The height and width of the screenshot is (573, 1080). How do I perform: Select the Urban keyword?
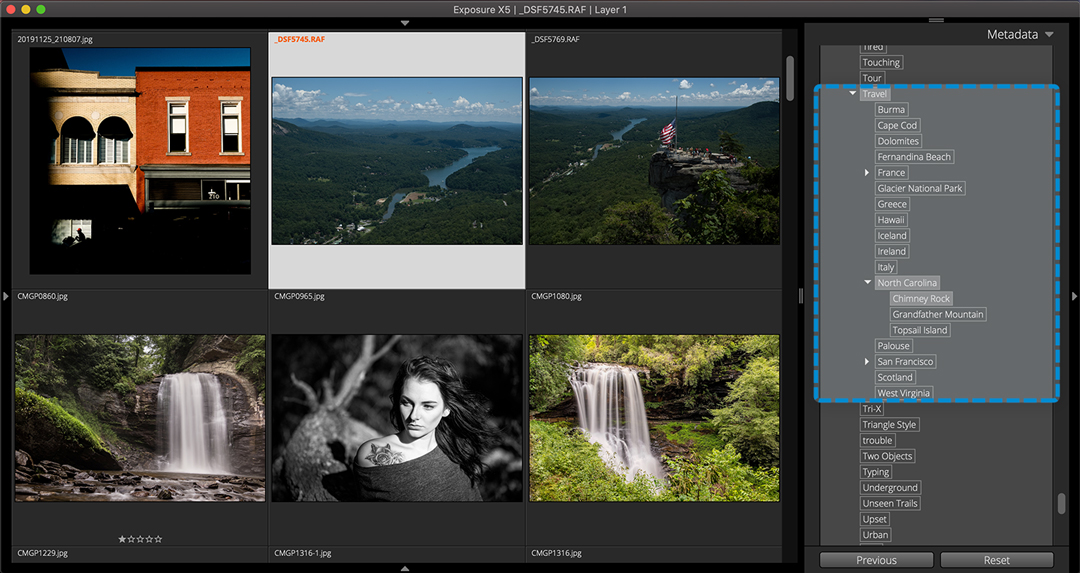click(x=875, y=535)
